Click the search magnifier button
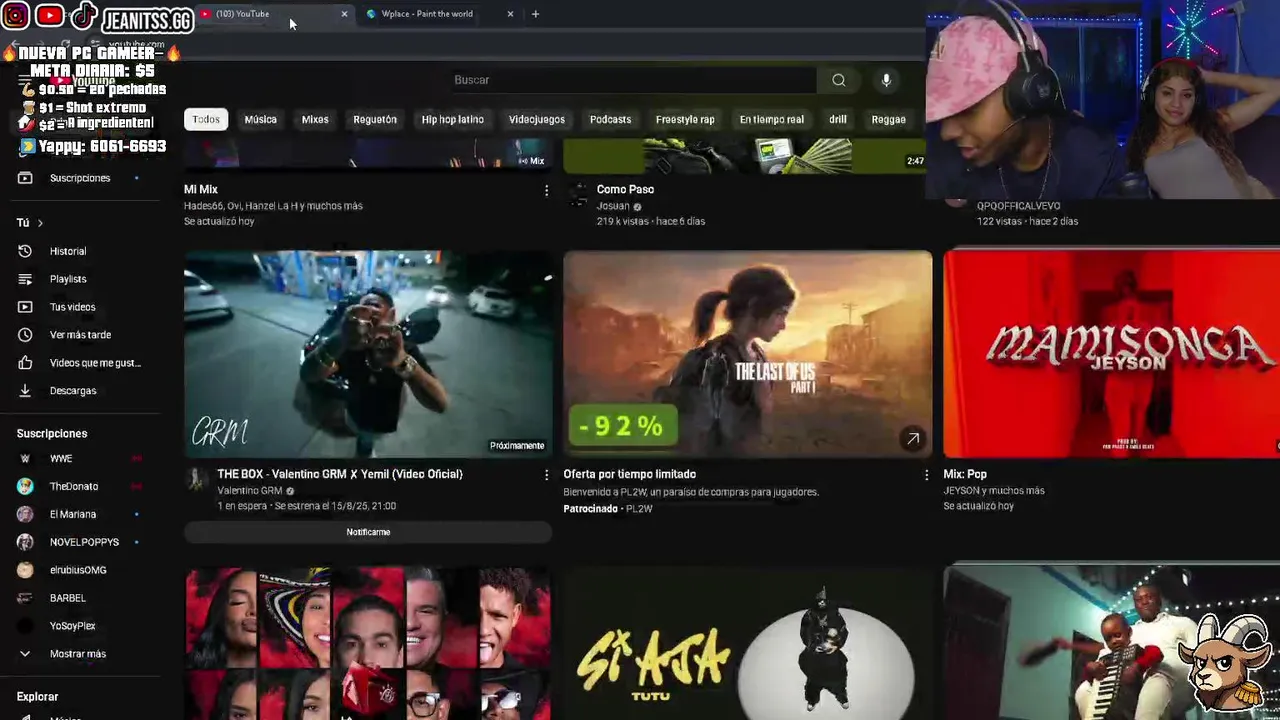 click(839, 80)
